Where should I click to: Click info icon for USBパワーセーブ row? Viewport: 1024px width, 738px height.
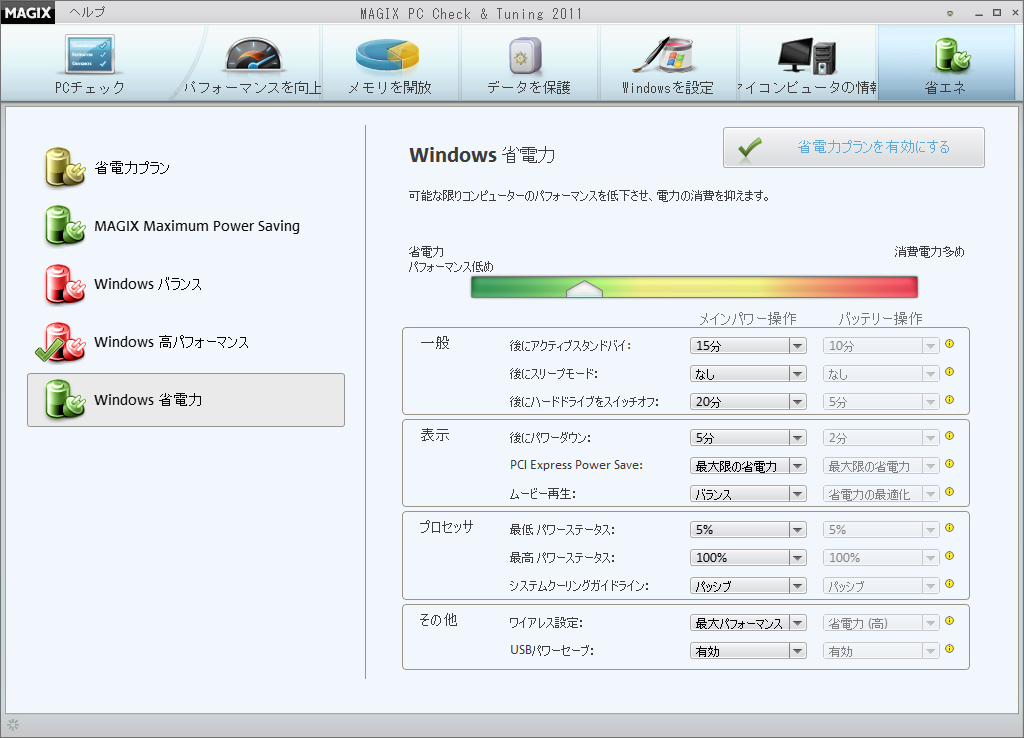coord(950,649)
